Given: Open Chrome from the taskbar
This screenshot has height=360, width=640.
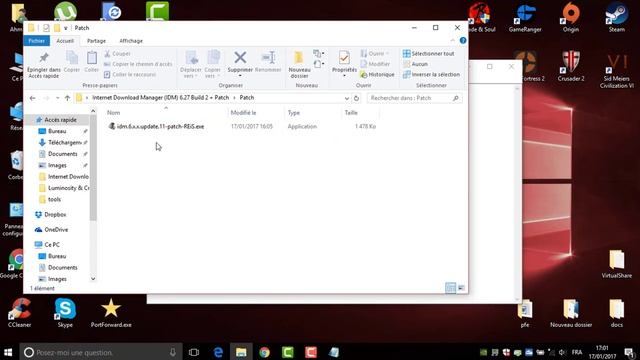Looking at the screenshot, I should coord(264,352).
